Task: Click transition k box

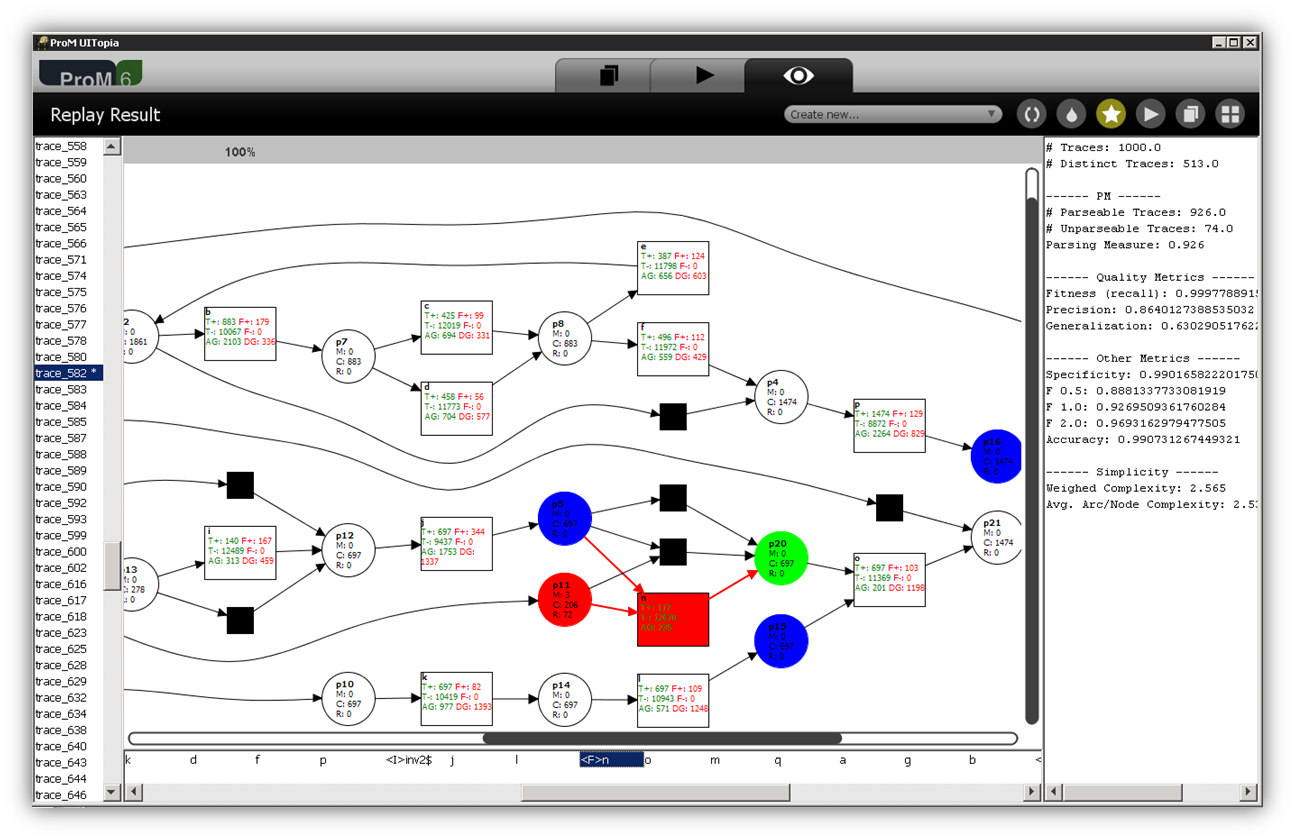Action: (x=456, y=699)
